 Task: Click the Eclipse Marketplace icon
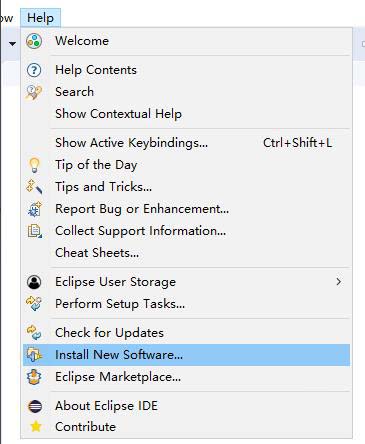[x=34, y=377]
